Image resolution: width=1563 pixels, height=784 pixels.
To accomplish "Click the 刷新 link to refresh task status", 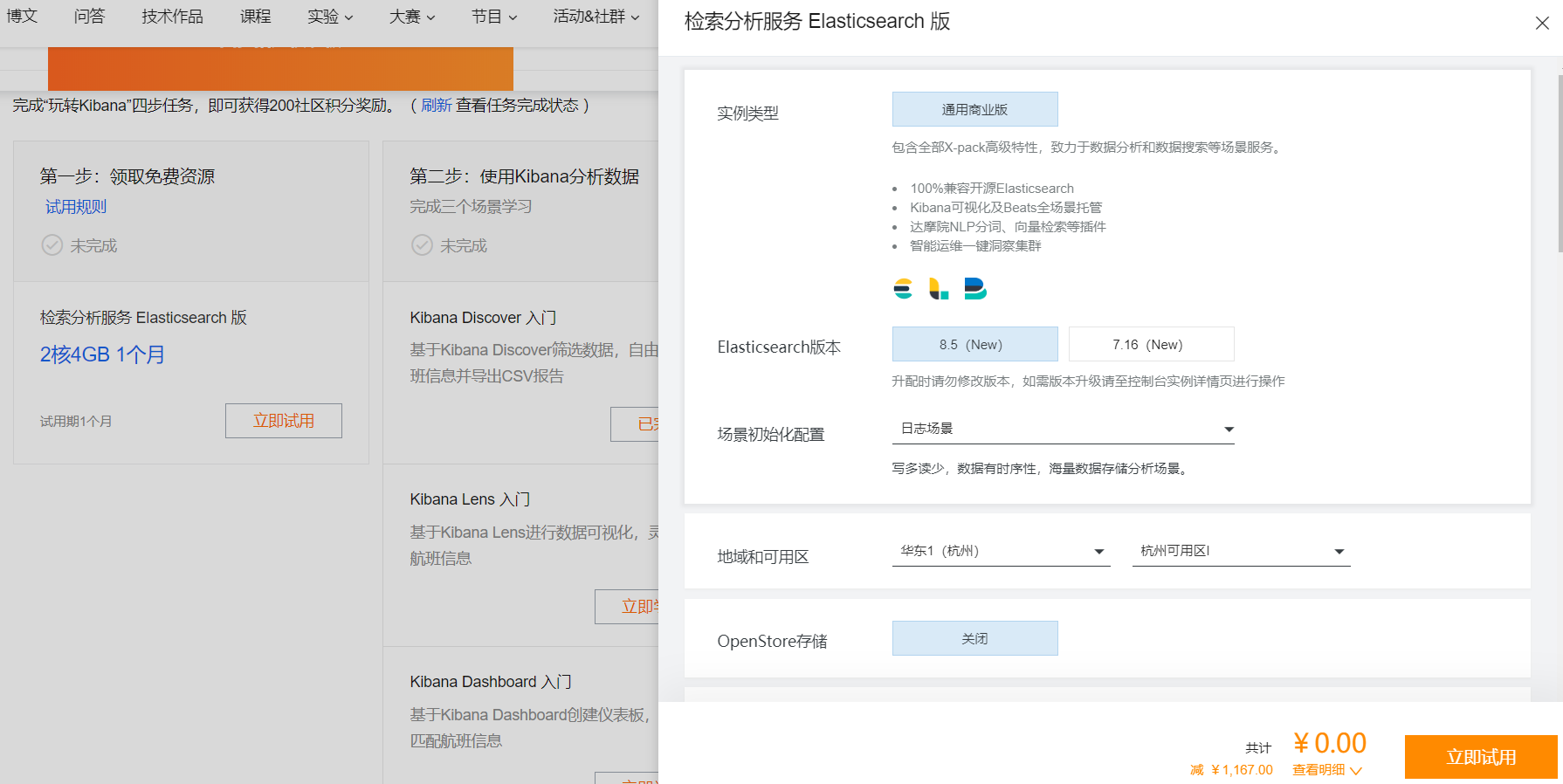I will pos(436,106).
